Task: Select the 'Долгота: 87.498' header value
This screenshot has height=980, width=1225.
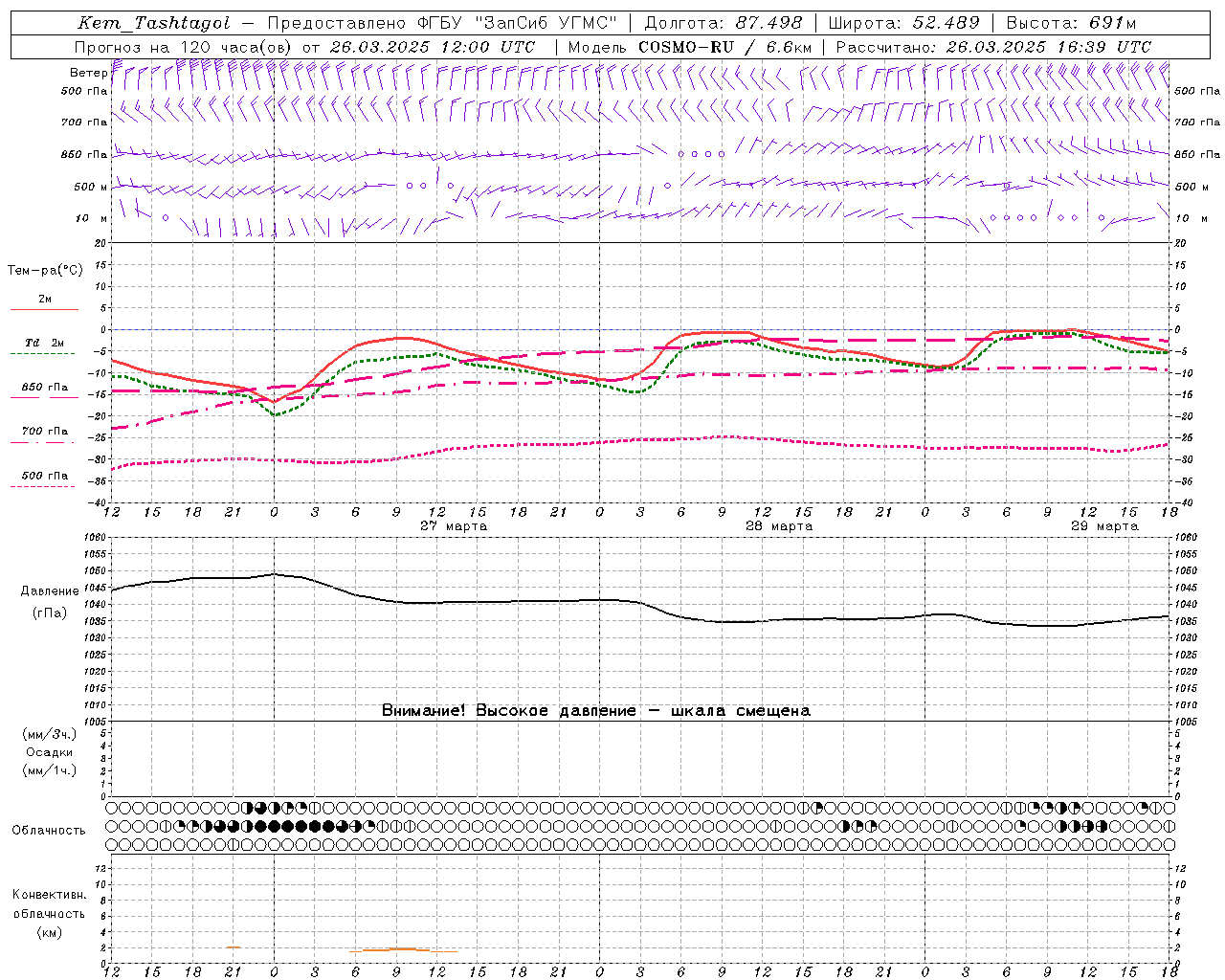Action: [724, 23]
